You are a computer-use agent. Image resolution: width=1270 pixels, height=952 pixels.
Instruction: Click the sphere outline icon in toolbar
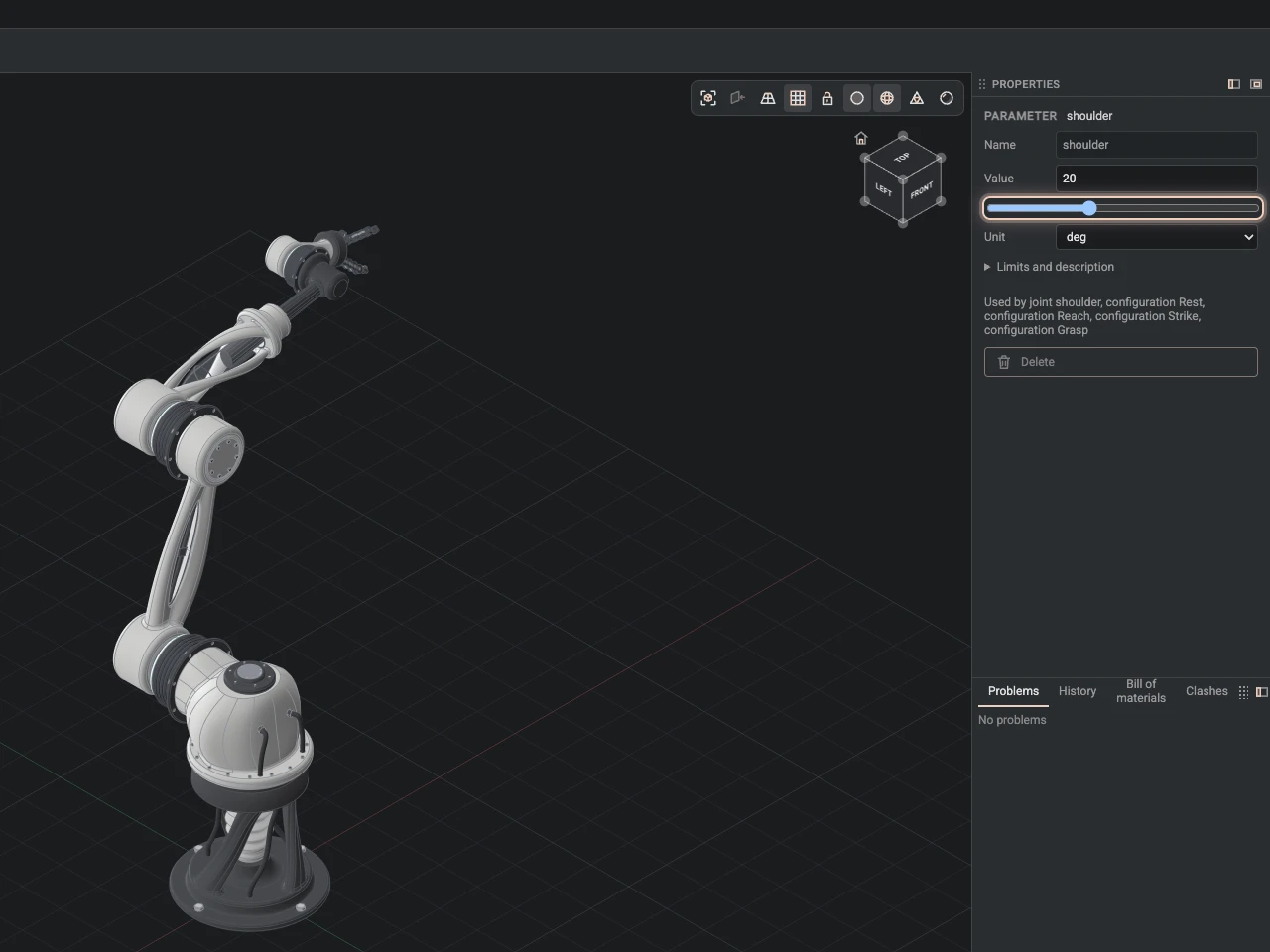coord(947,98)
